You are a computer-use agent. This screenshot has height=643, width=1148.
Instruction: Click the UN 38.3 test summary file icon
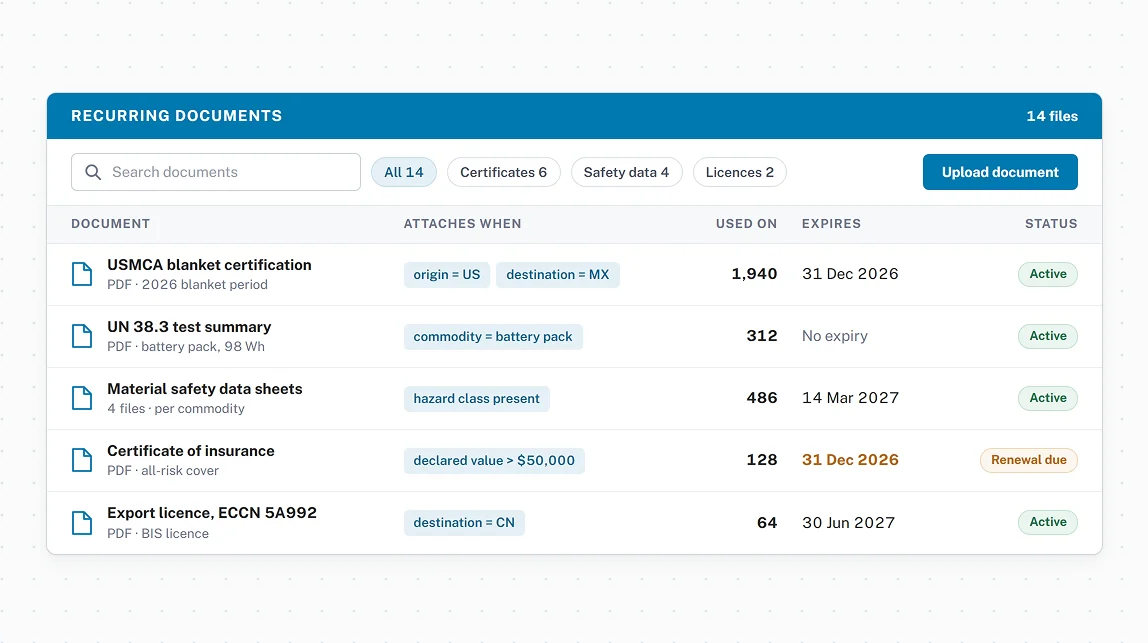(x=82, y=336)
